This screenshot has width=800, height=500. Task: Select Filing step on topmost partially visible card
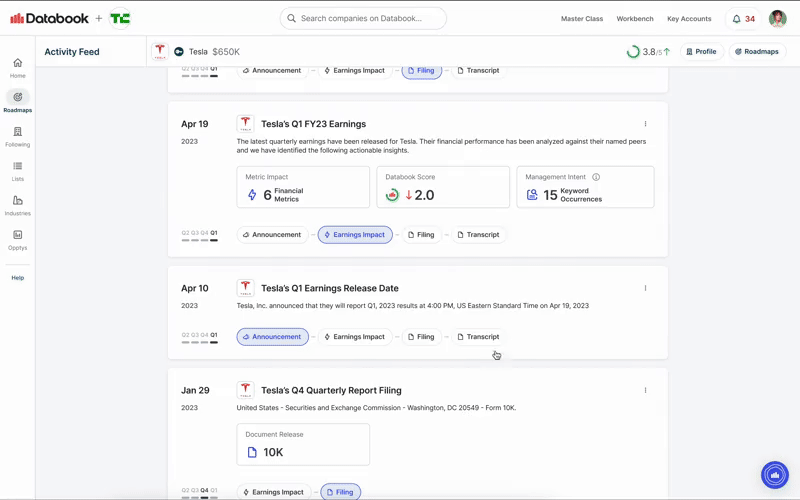[421, 71]
